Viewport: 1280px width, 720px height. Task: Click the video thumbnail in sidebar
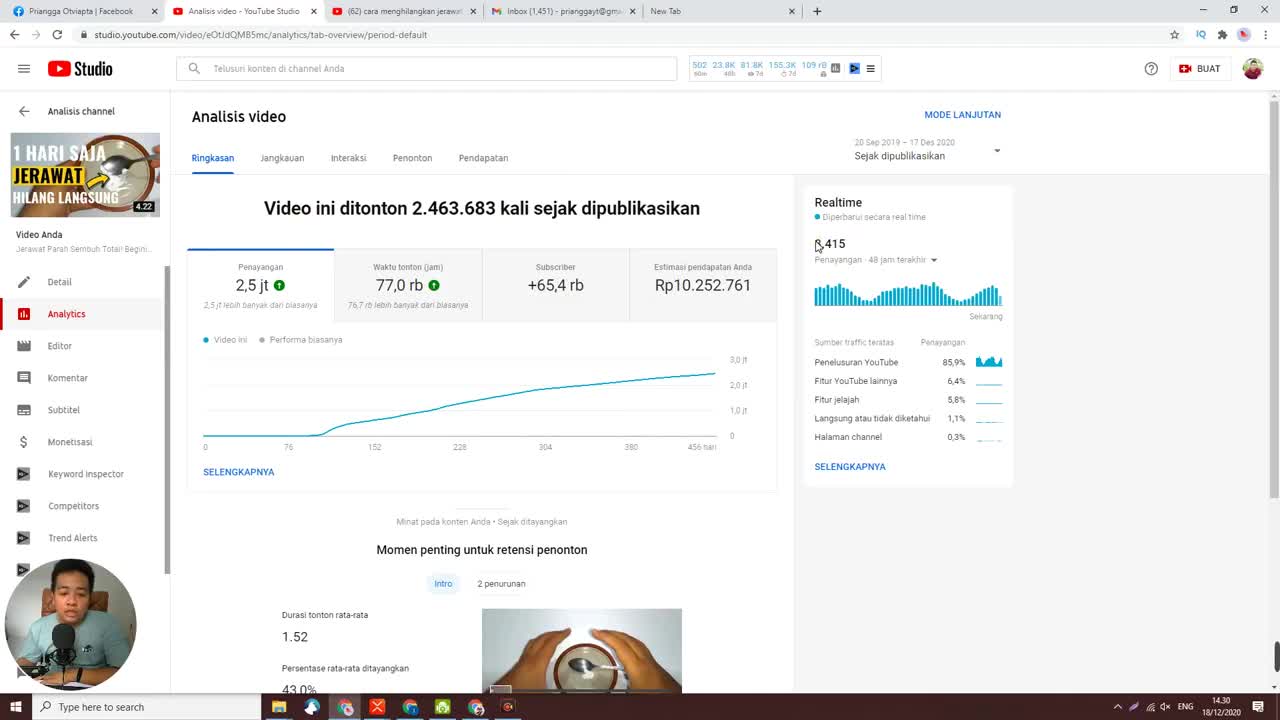click(85, 175)
